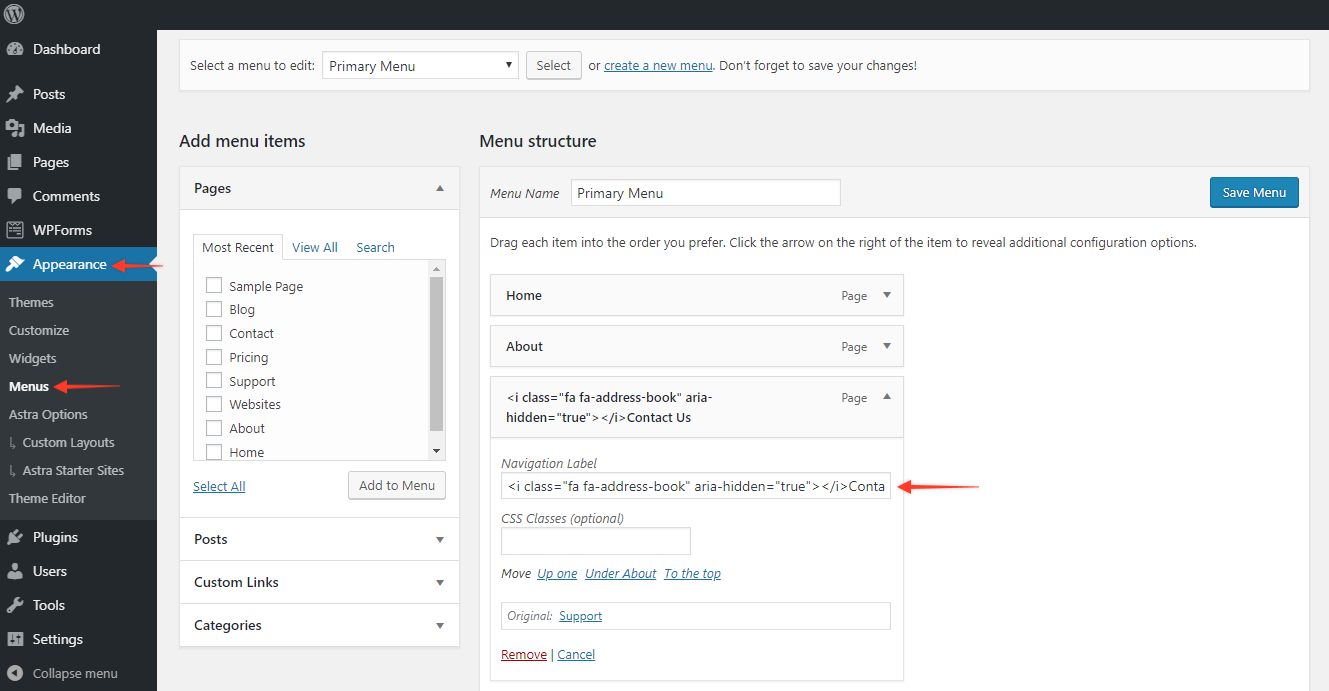Focus the Navigation Label input field
1329x691 pixels.
click(x=696, y=486)
